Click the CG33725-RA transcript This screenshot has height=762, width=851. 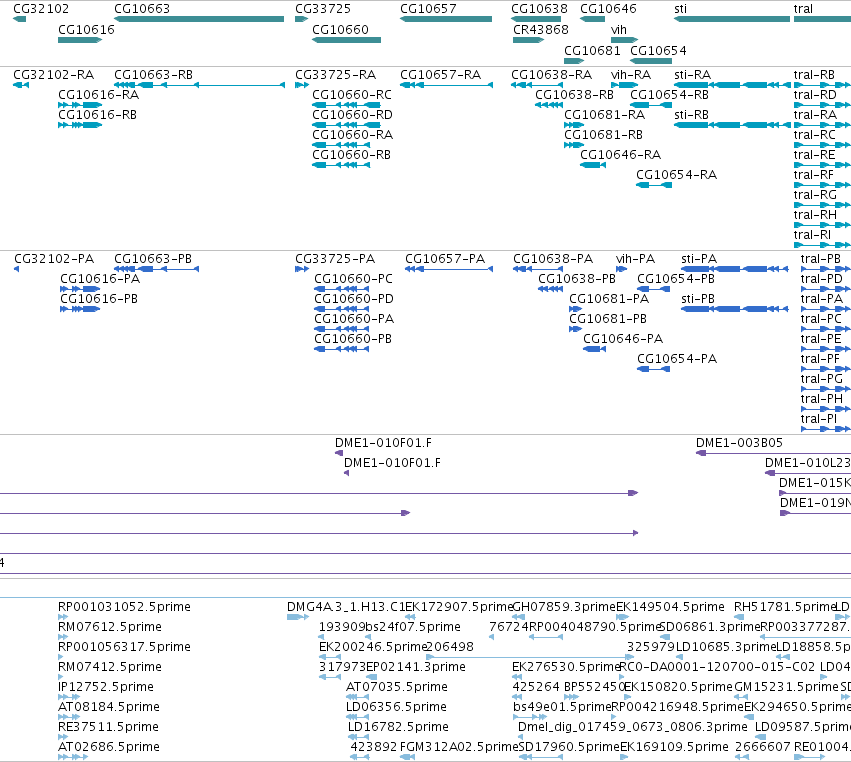coord(302,85)
